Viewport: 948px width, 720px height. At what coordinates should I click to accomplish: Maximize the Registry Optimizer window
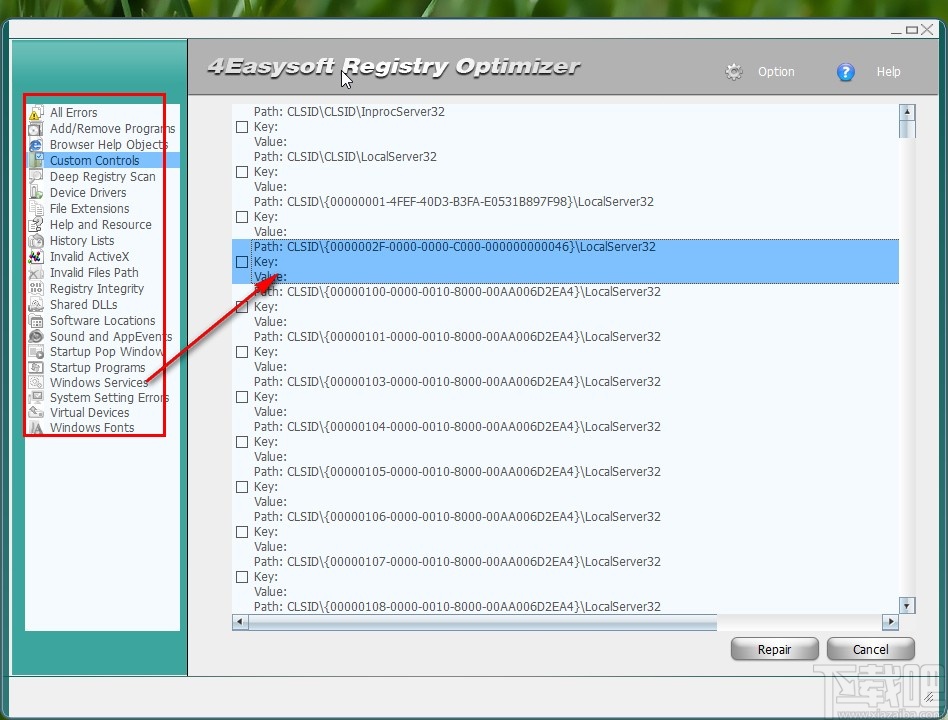tap(912, 30)
